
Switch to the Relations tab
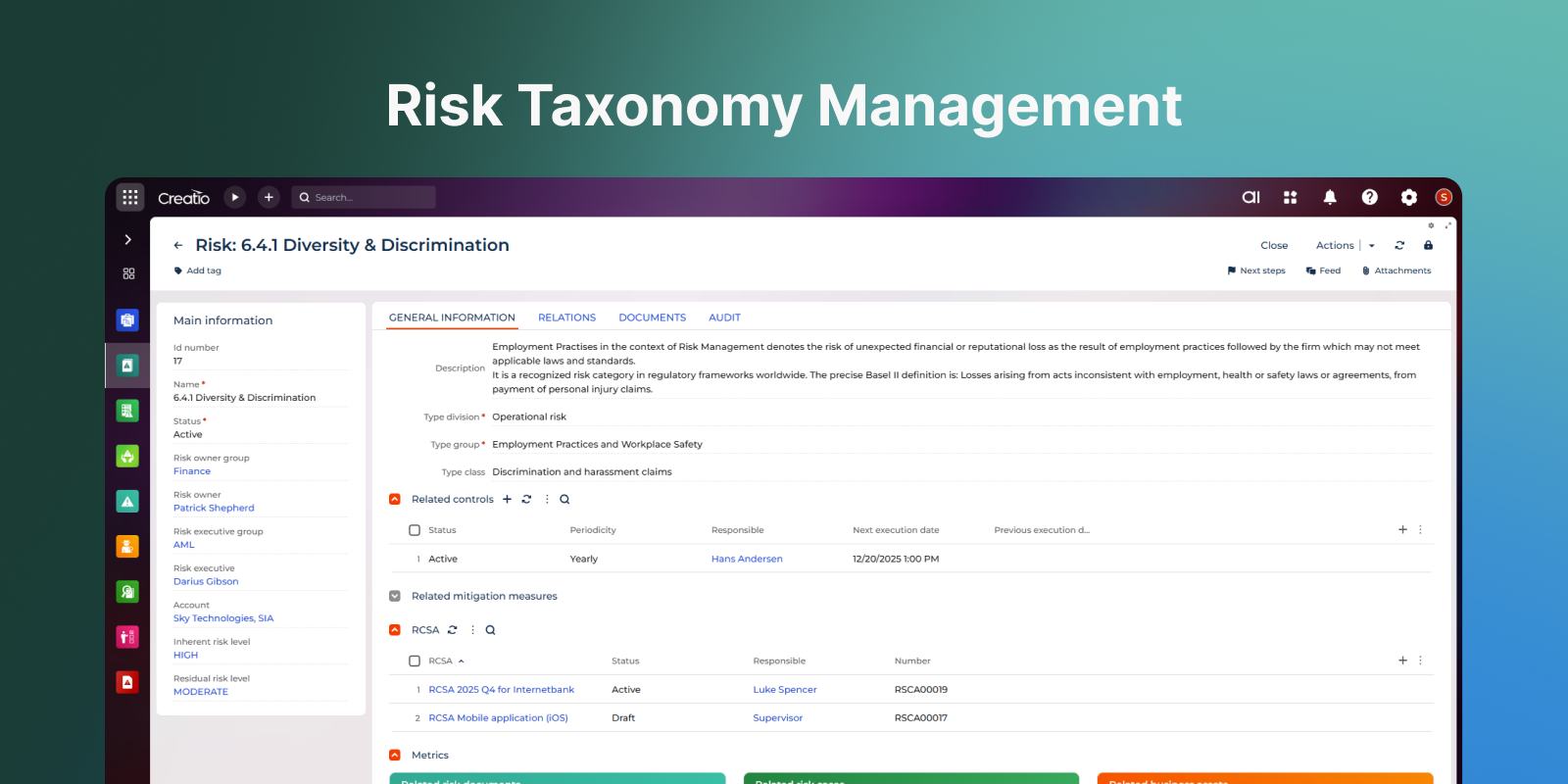point(566,318)
